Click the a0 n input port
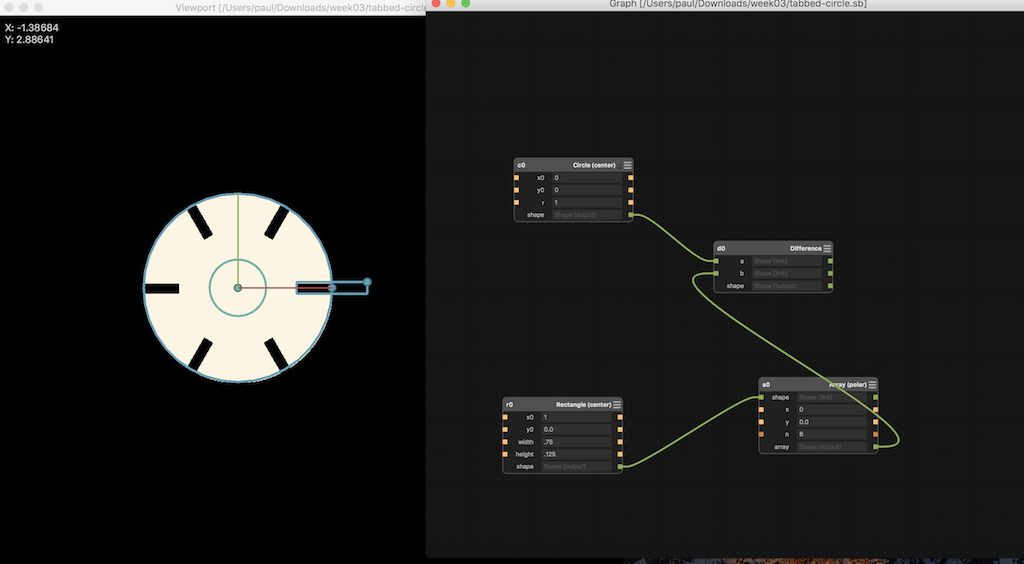The width and height of the screenshot is (1024, 564). pos(761,434)
